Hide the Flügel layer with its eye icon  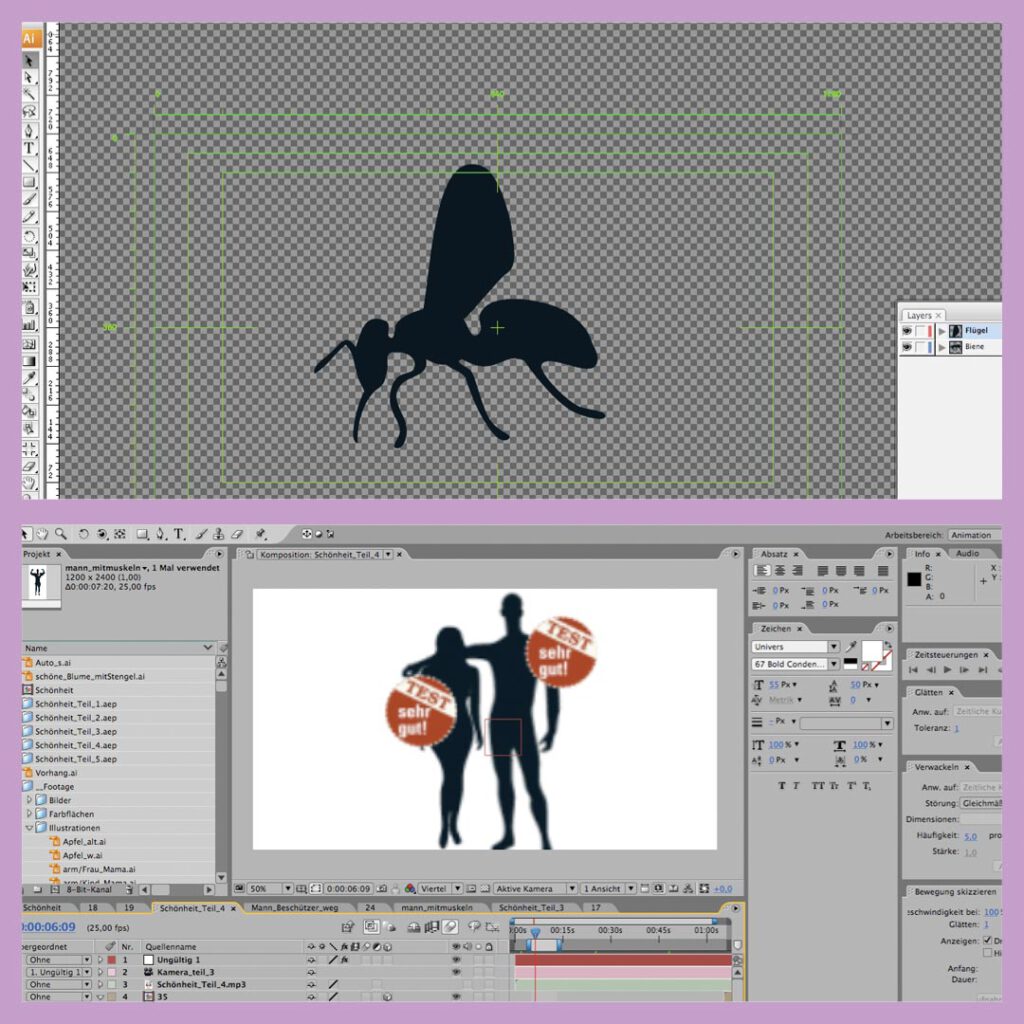[x=907, y=330]
